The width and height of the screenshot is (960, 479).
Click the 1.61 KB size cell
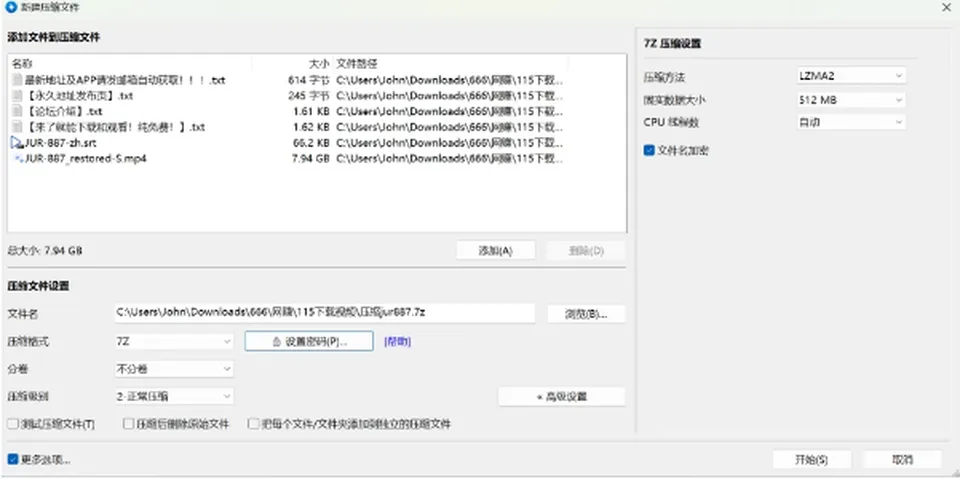[x=311, y=111]
